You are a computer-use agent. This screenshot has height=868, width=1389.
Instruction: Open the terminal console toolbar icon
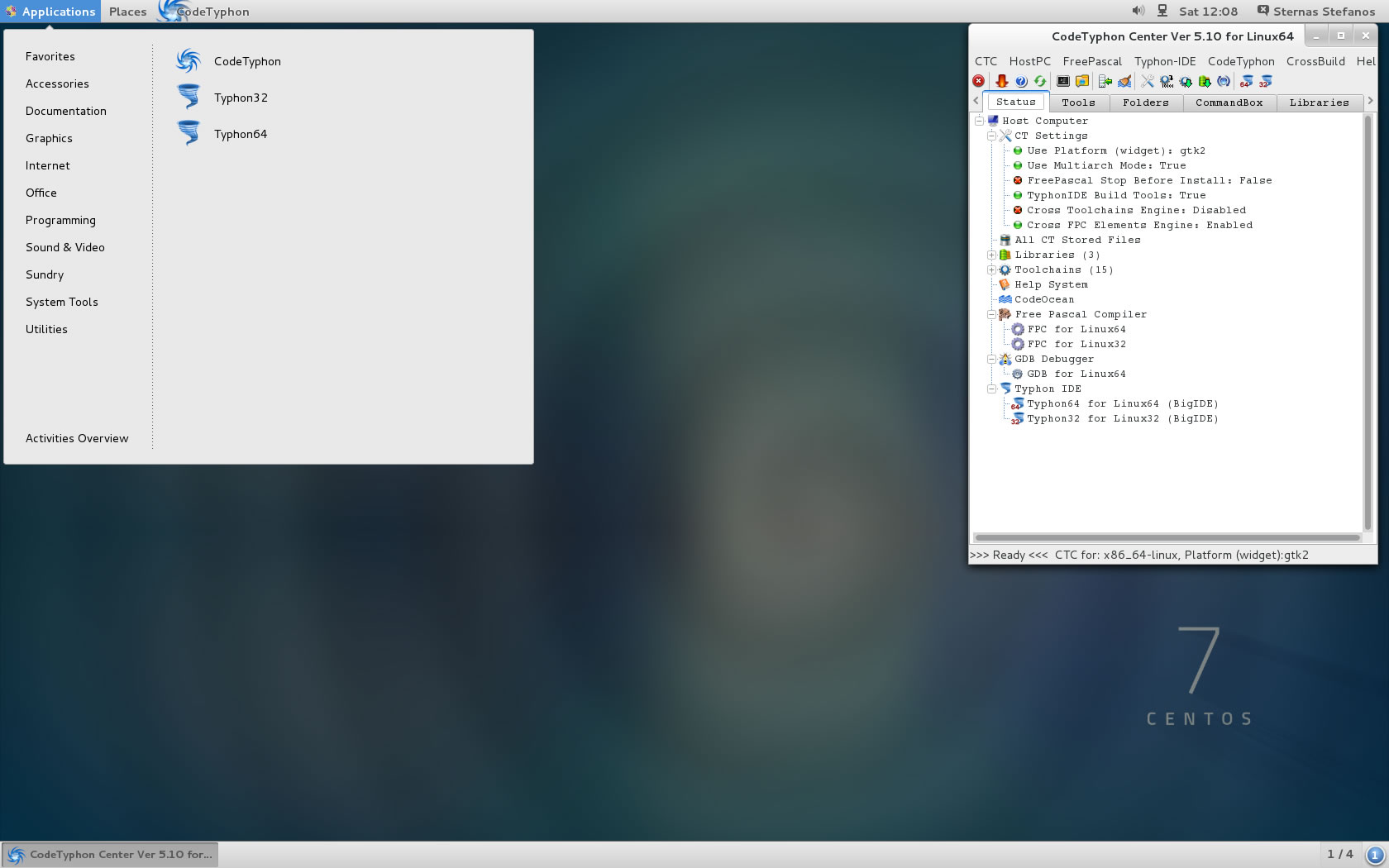pos(1063,81)
